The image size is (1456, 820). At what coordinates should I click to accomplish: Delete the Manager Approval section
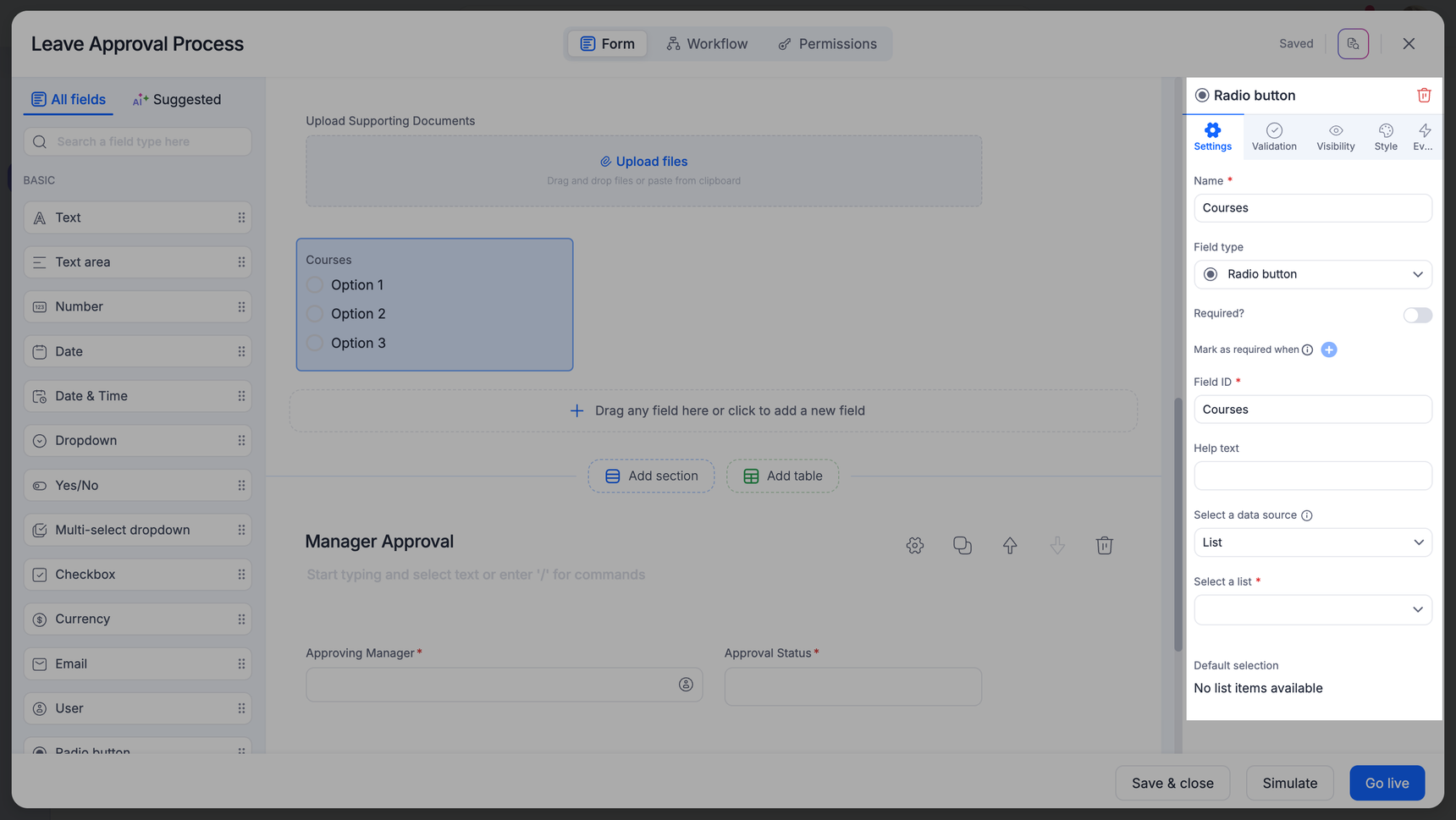[x=1105, y=546]
